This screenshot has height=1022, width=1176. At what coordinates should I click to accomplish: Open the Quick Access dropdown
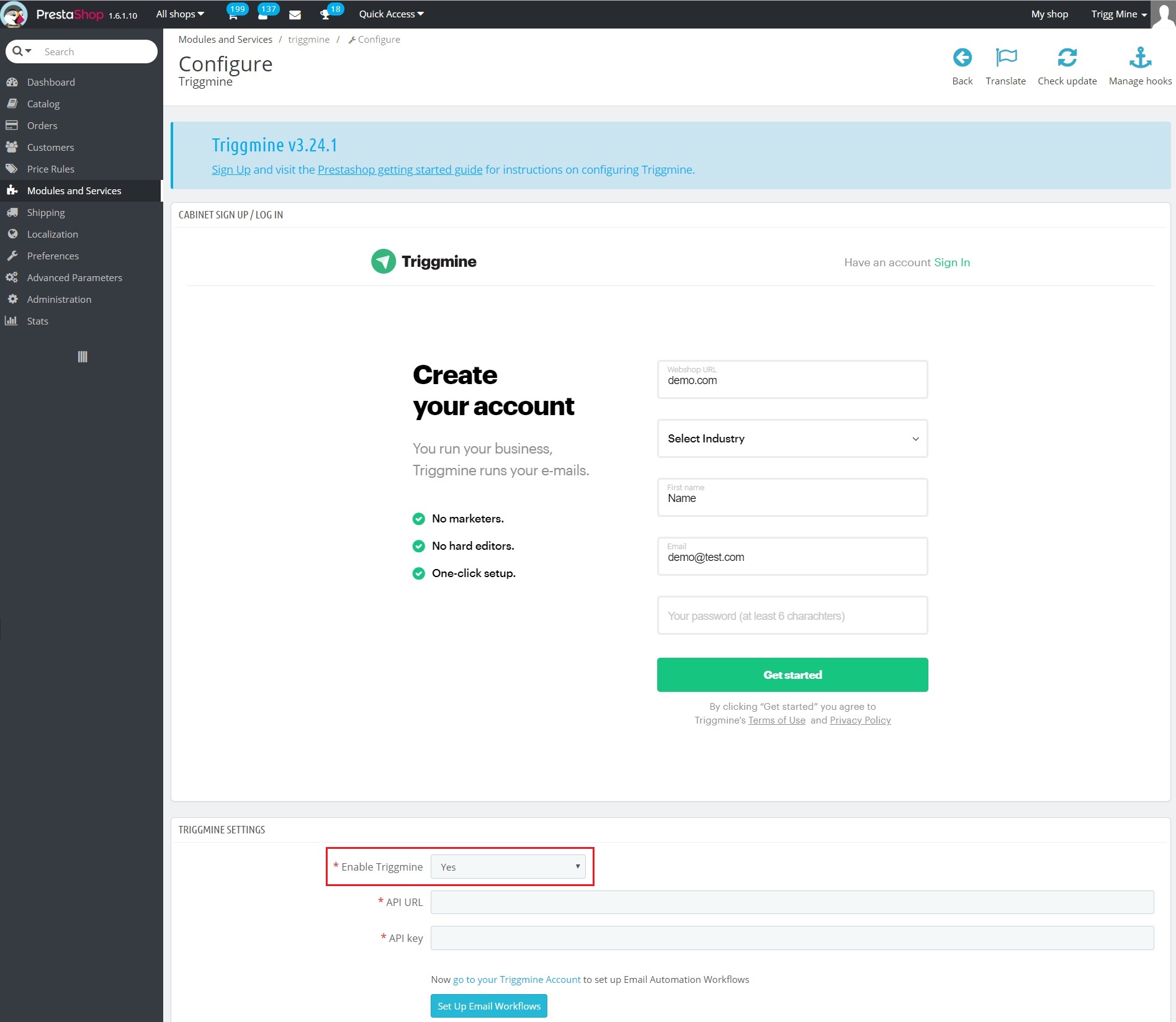tap(392, 14)
